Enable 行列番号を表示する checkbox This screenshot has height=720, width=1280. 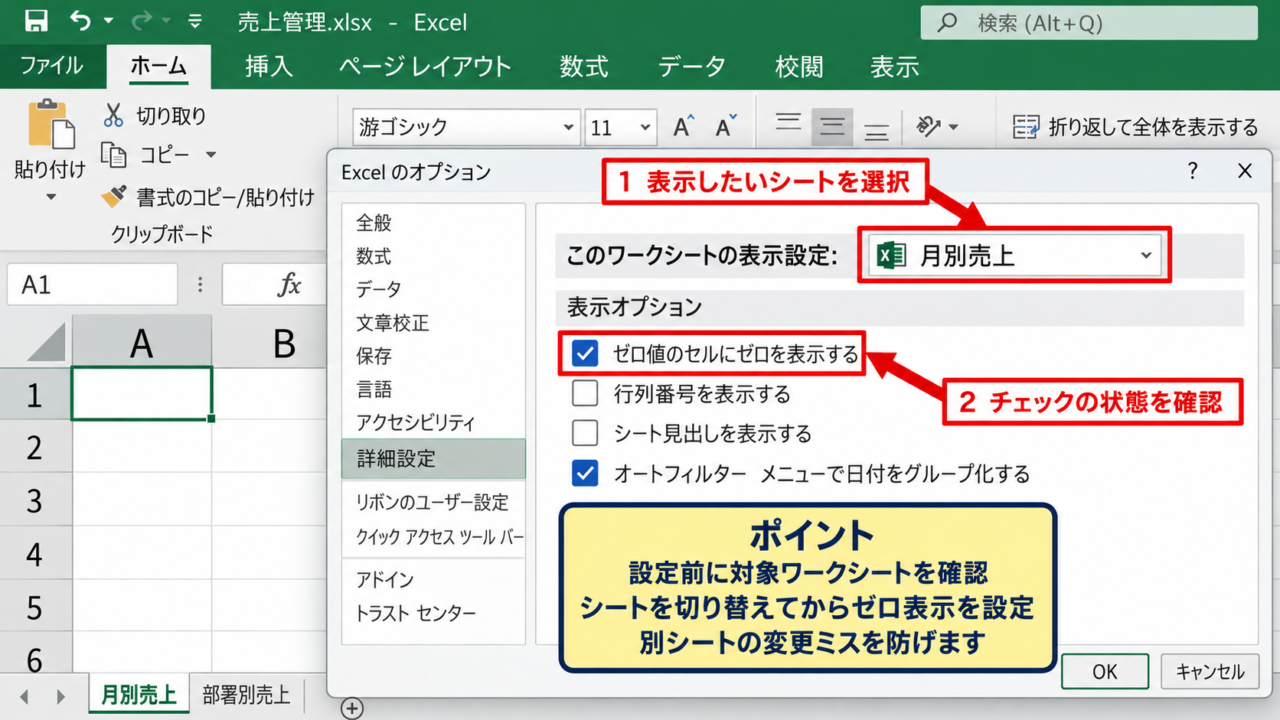(x=585, y=394)
